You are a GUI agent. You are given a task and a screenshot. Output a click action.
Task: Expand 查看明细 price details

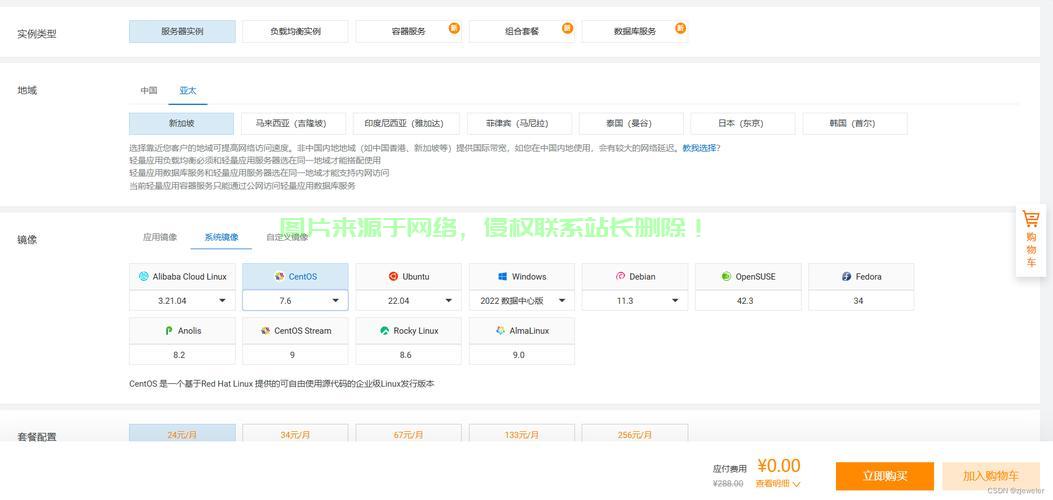(778, 483)
